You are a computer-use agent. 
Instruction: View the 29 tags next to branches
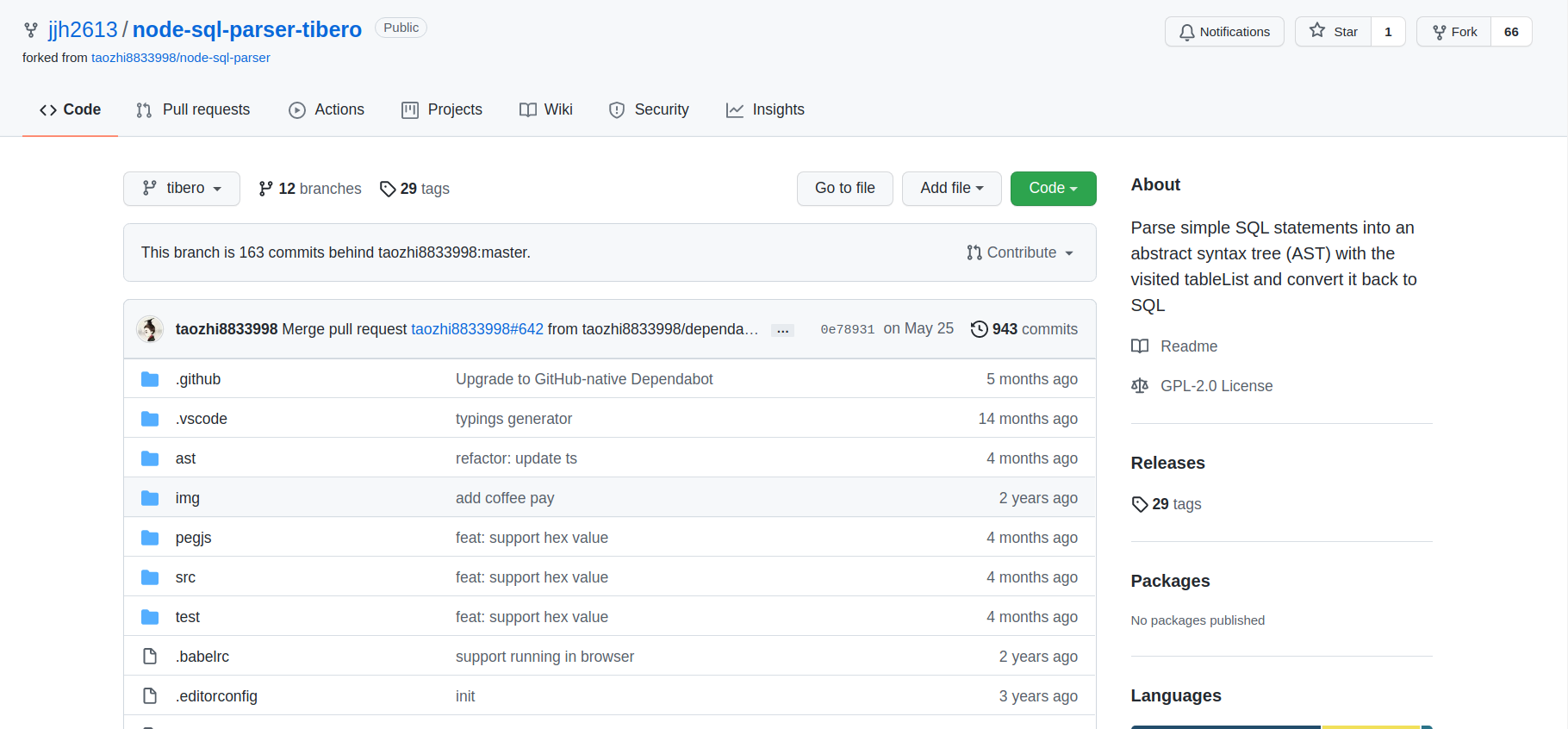[414, 189]
